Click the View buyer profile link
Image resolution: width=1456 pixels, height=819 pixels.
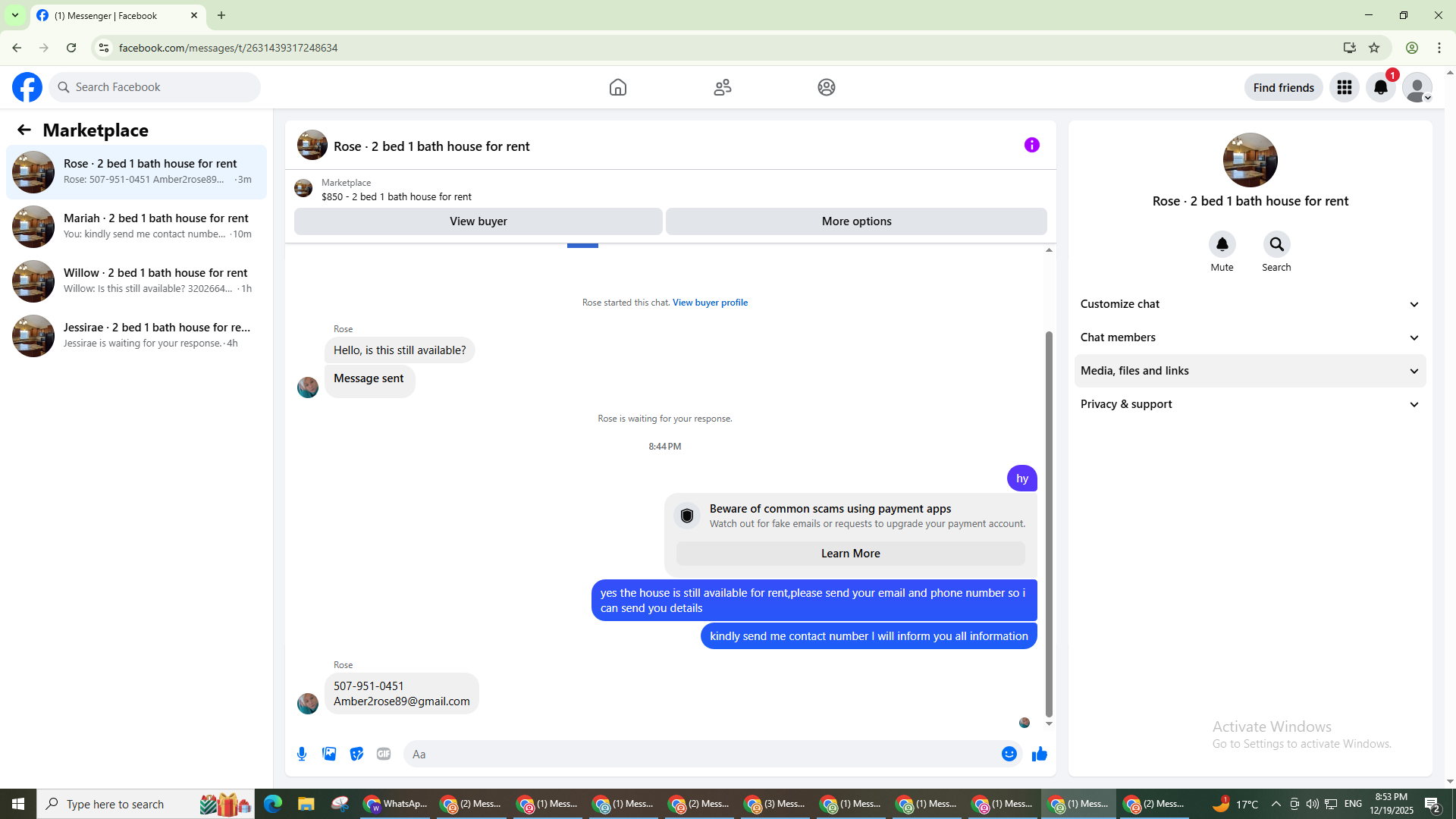710,303
